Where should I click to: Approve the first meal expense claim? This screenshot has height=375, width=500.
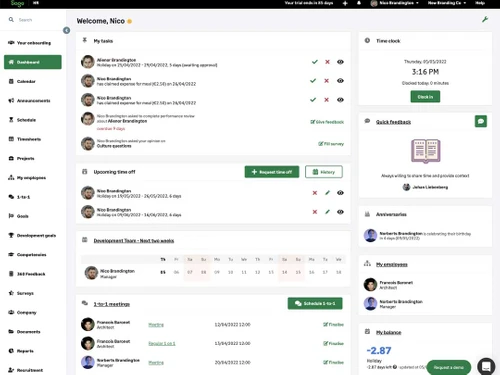click(313, 81)
